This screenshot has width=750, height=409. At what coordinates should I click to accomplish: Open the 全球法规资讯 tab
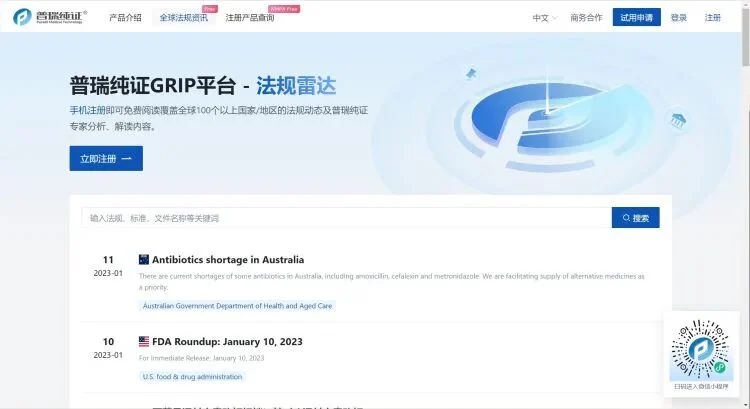pyautogui.click(x=184, y=18)
